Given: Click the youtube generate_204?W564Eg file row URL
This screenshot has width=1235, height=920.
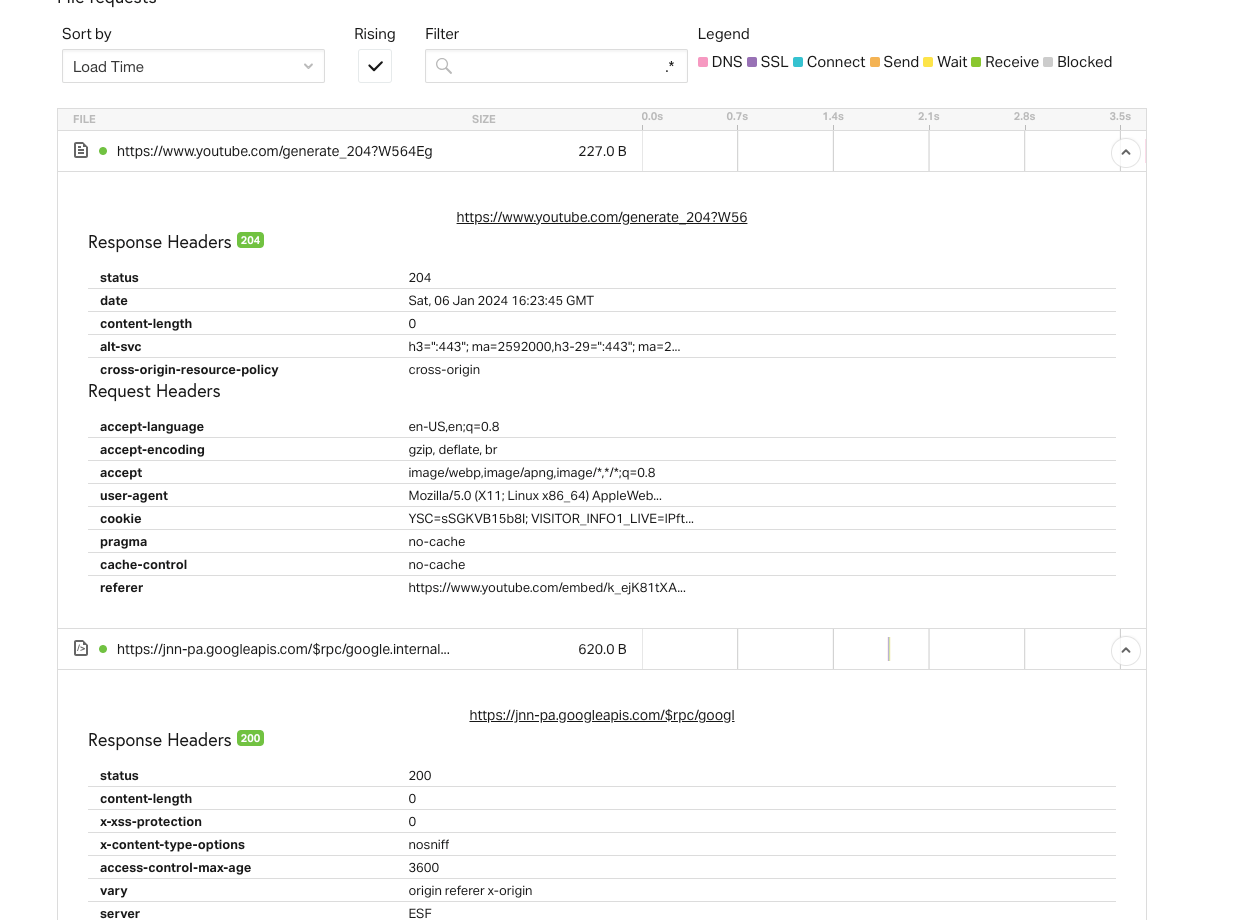Looking at the screenshot, I should (274, 151).
